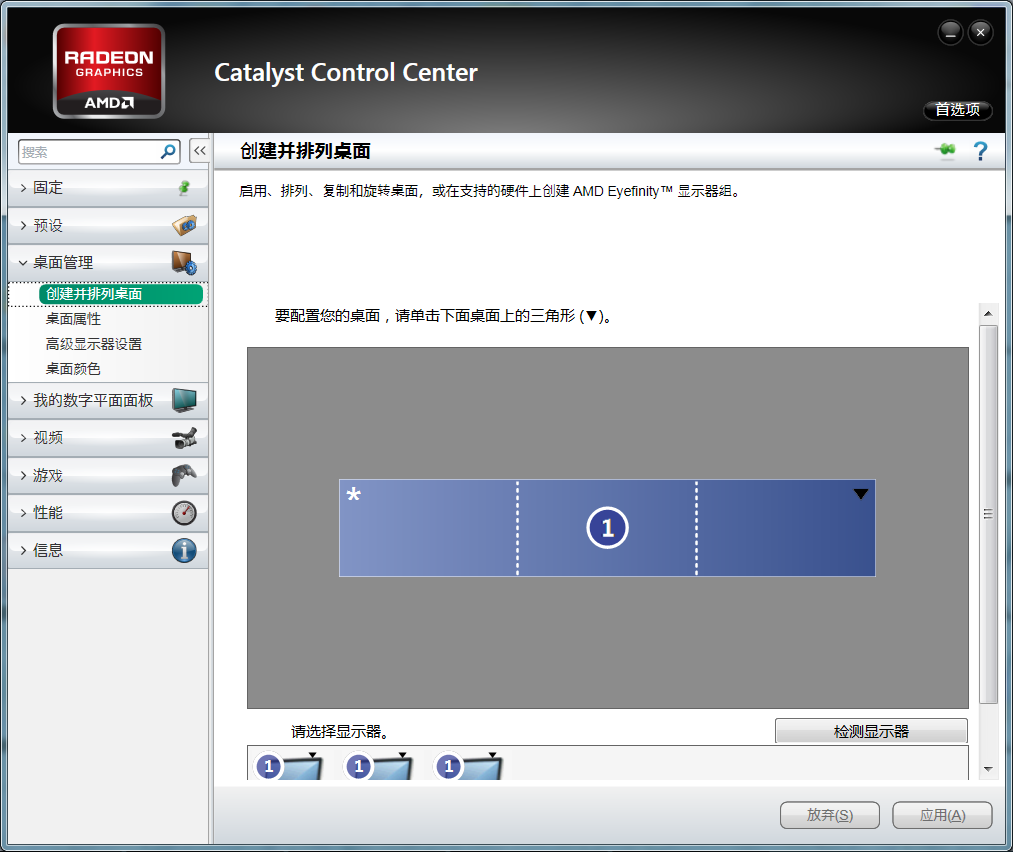This screenshot has height=852, width=1013.
Task: Open third display's triangle dropdown
Action: click(x=492, y=755)
